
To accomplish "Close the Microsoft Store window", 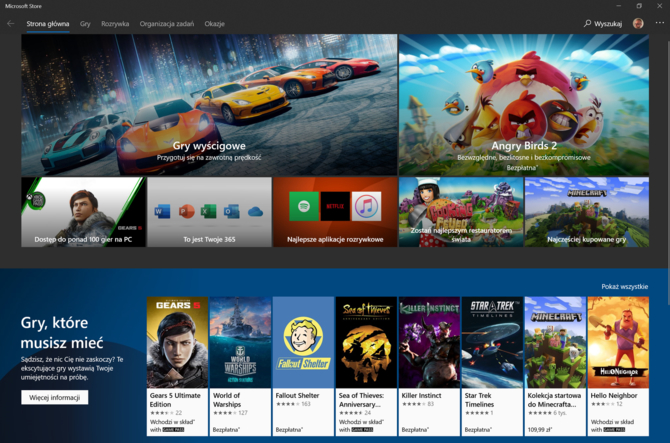I will (660, 6).
